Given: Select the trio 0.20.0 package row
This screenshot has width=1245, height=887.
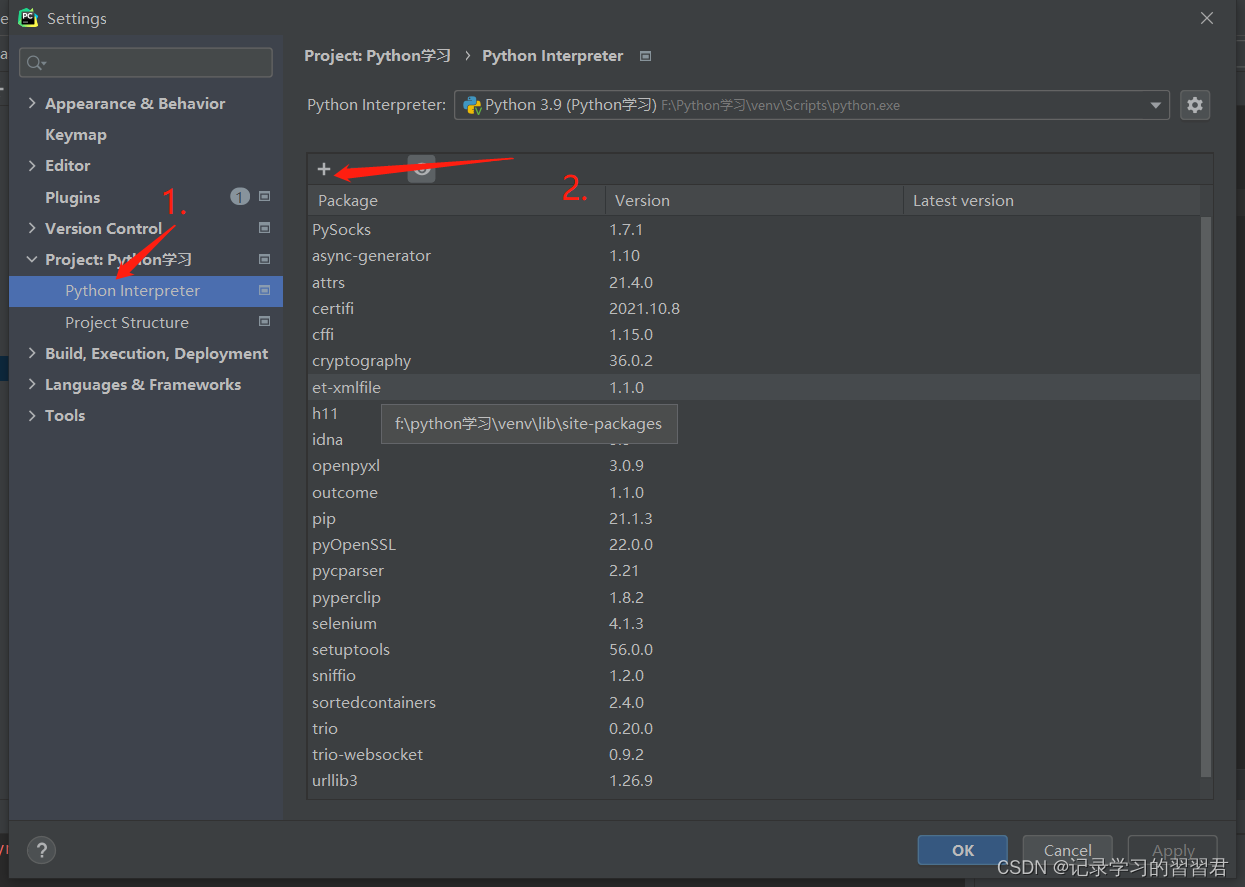Looking at the screenshot, I should (754, 728).
